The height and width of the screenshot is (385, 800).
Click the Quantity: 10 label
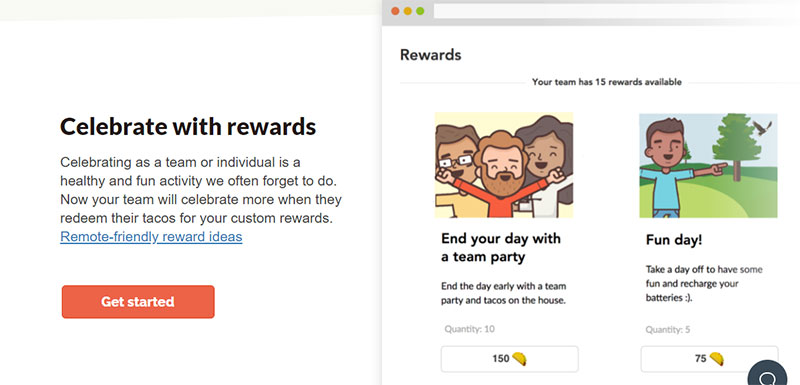[x=469, y=329]
